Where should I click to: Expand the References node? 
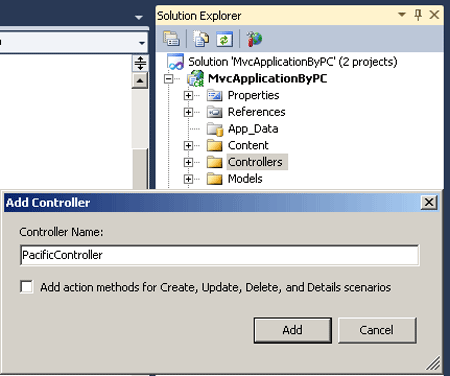[x=188, y=112]
